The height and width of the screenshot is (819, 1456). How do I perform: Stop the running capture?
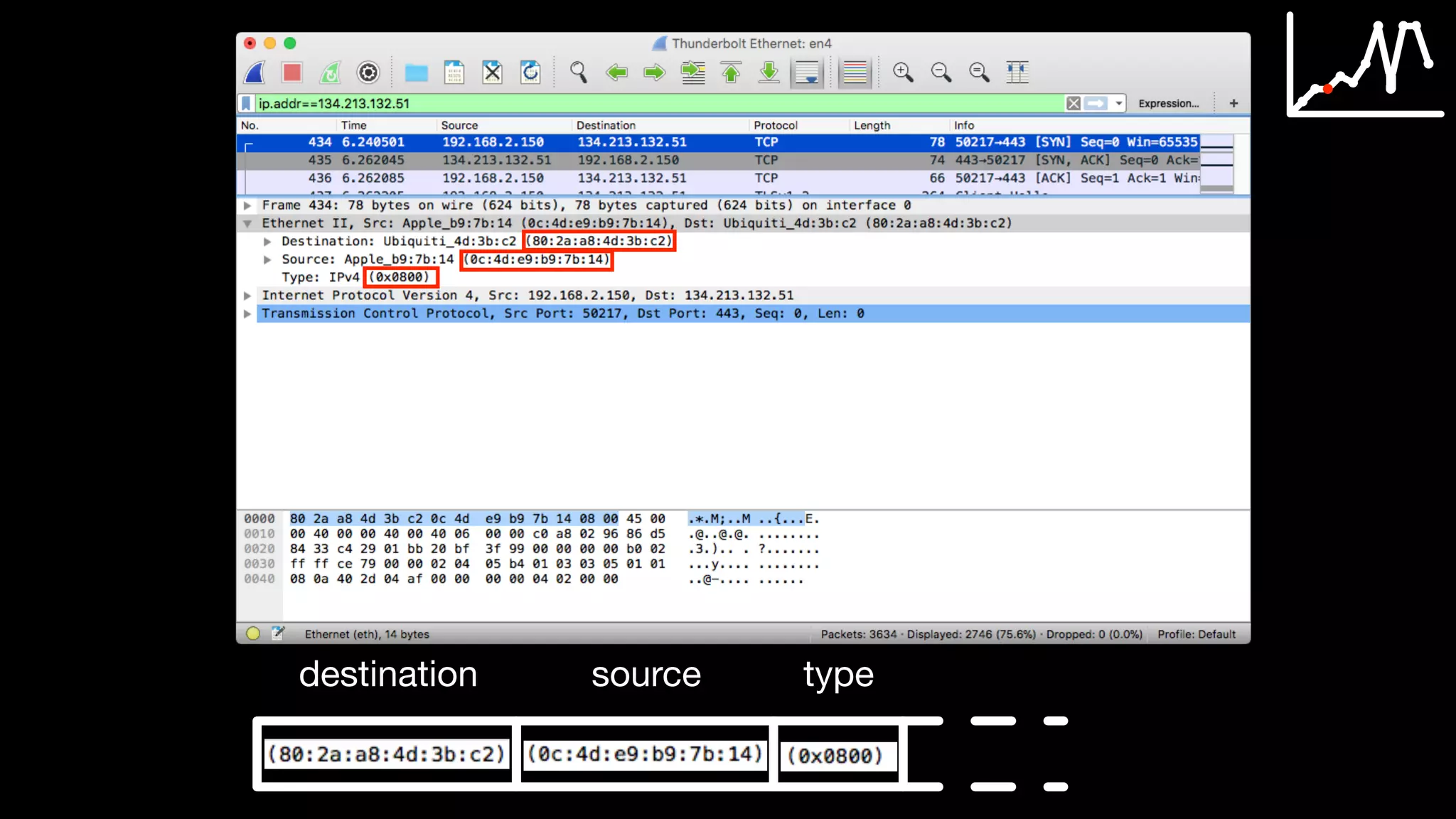coord(292,73)
